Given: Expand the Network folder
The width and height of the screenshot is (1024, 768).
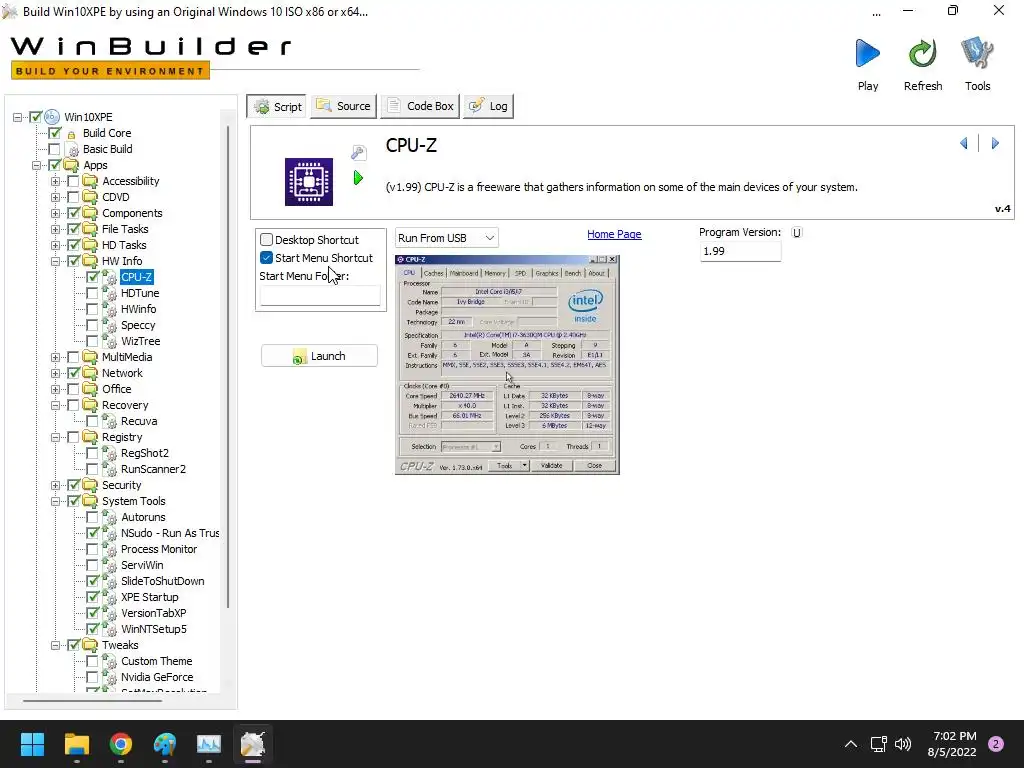Looking at the screenshot, I should click(x=56, y=373).
